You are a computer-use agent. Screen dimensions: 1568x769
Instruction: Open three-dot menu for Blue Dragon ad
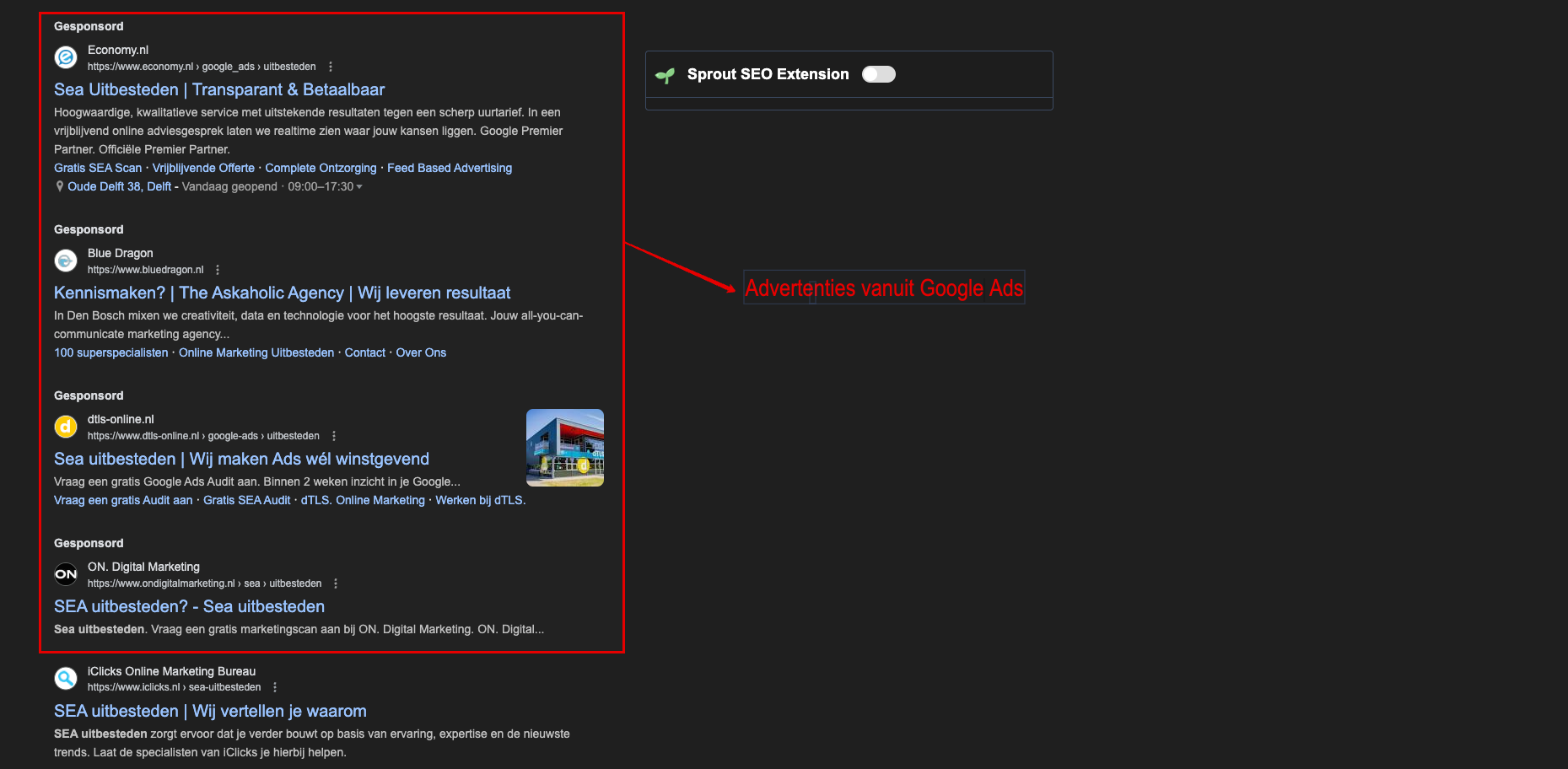[x=218, y=270]
